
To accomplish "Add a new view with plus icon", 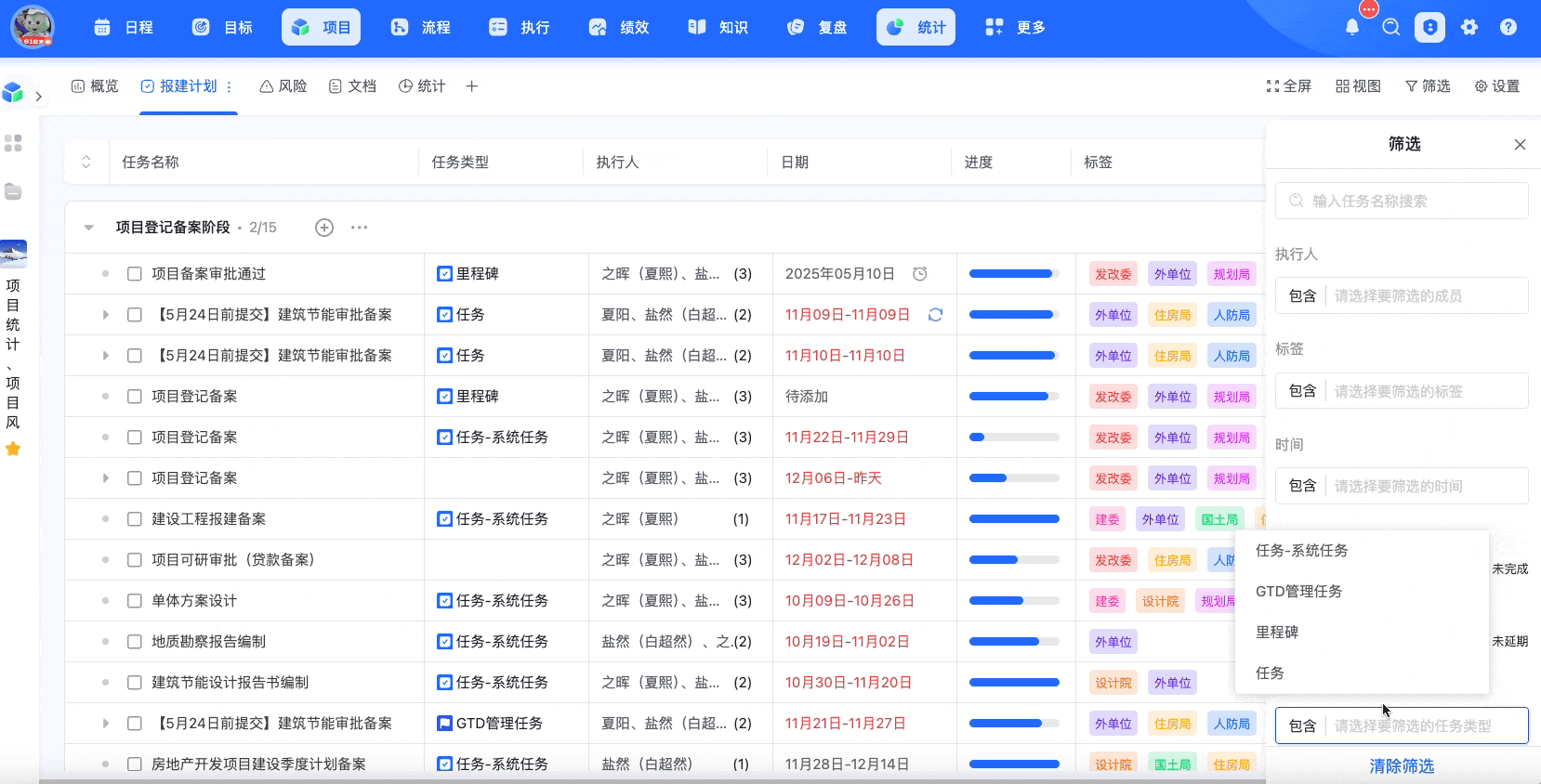I will [472, 86].
